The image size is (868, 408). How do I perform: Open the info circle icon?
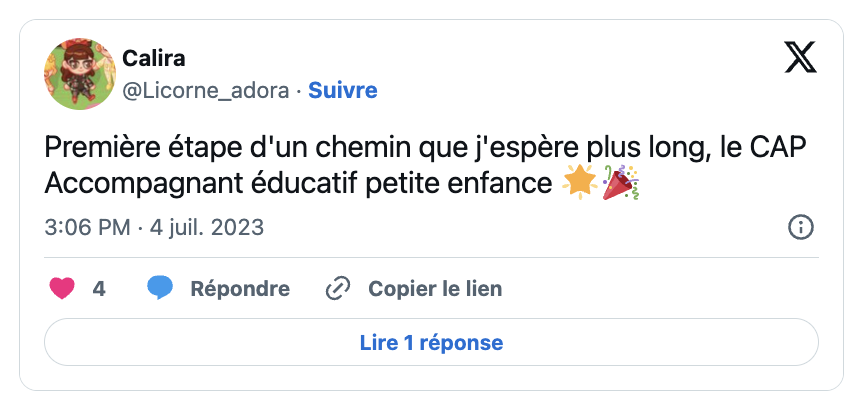click(x=801, y=227)
